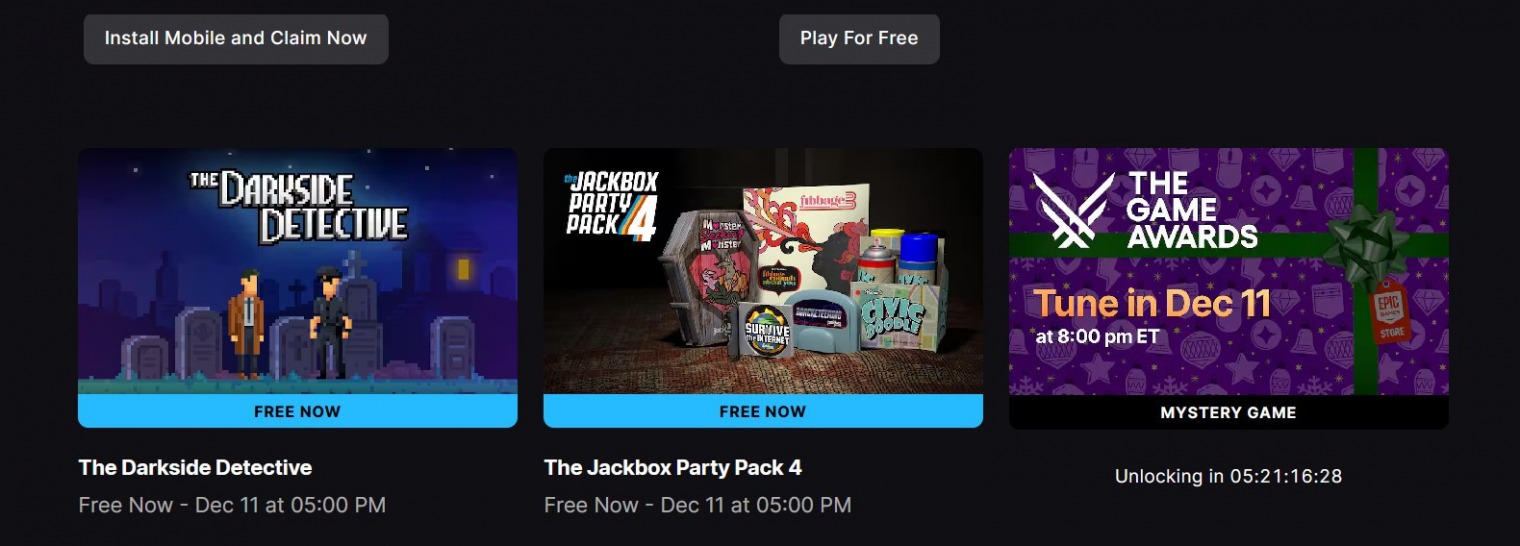
Task: Click FREE NOW banner under Jackbox Party Pack
Action: pos(763,411)
